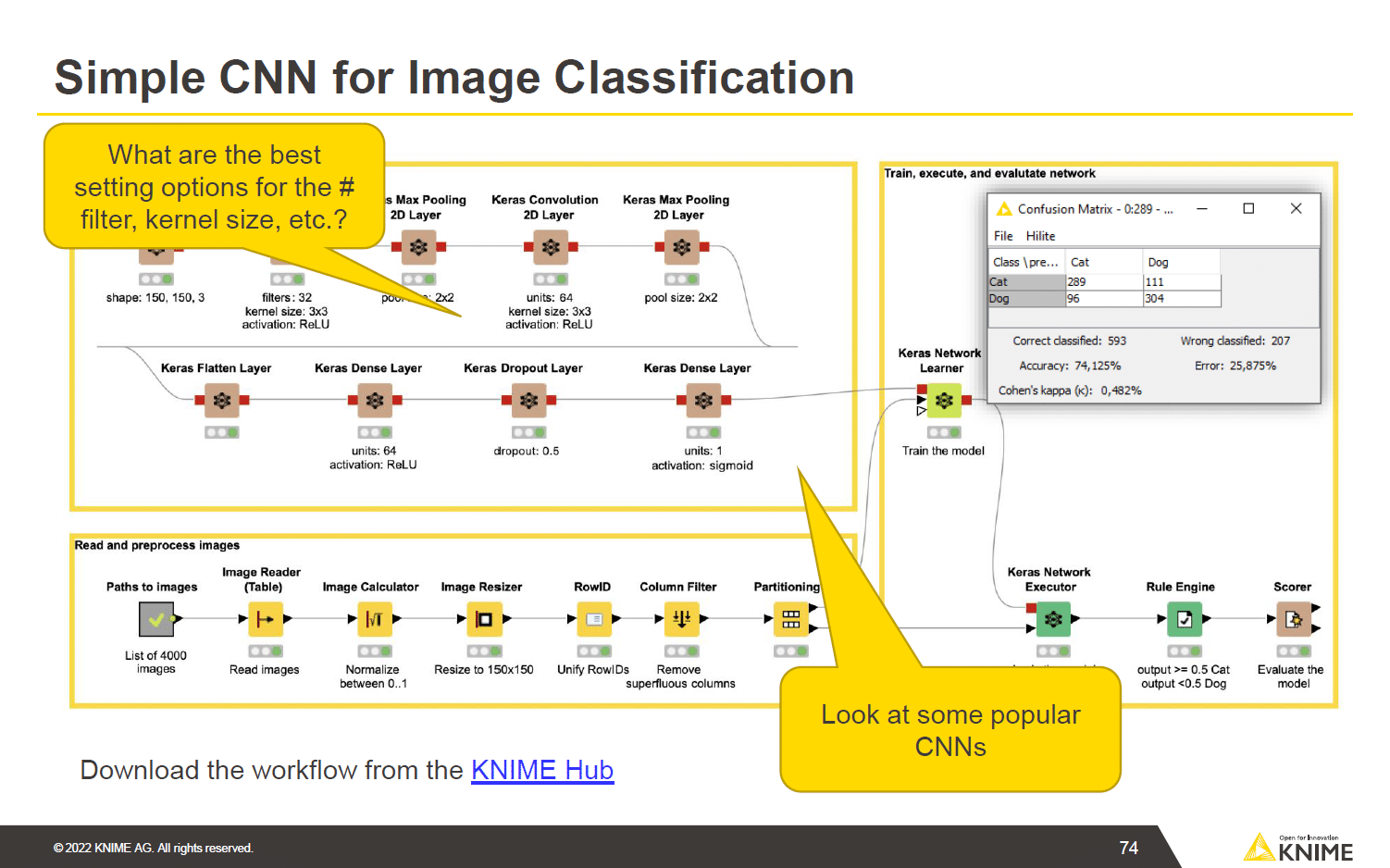Screen dimensions: 1390x868
Task: Click the Keras Network Learner node
Action: [943, 400]
